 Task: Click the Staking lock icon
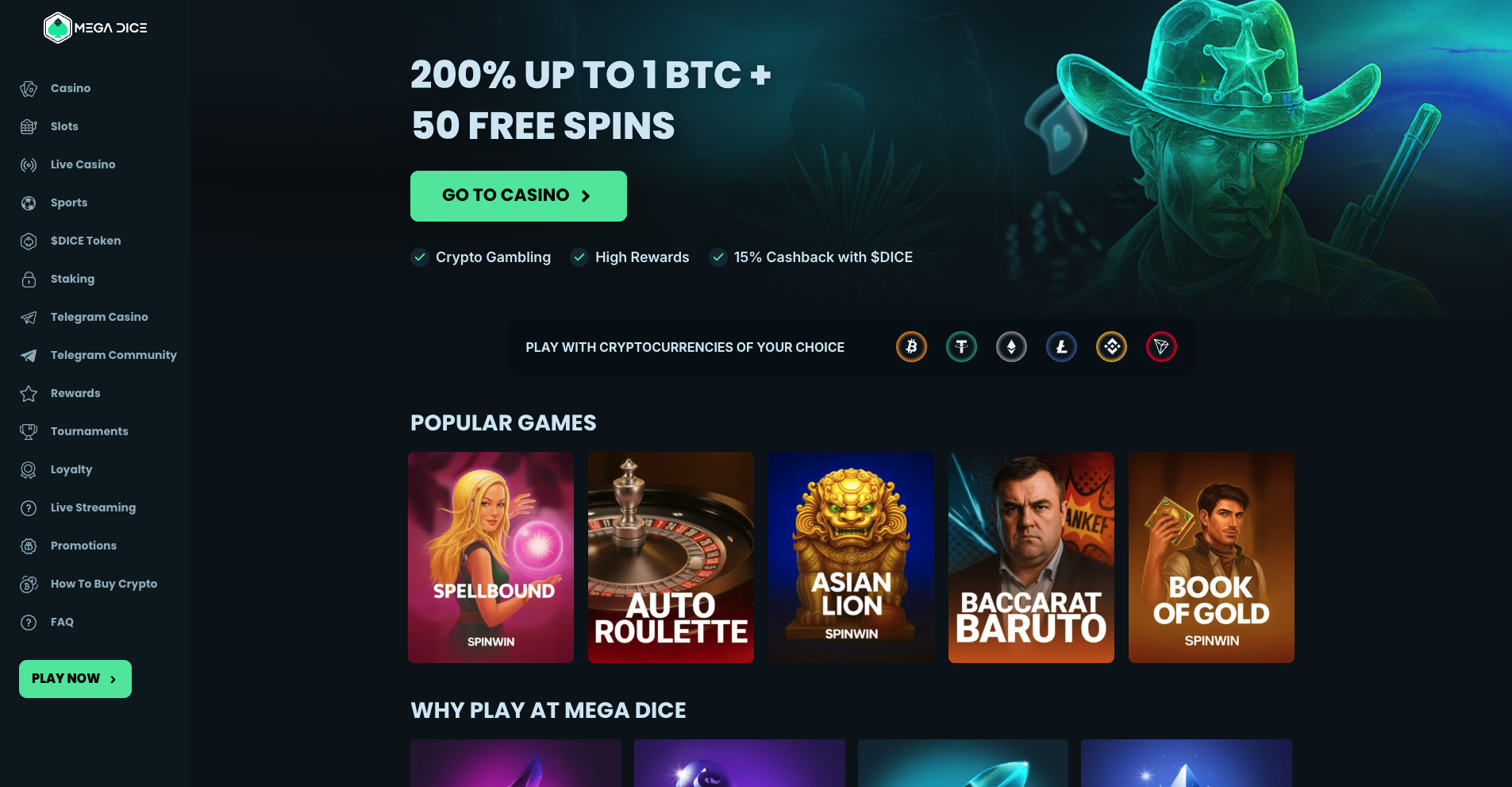[x=29, y=279]
